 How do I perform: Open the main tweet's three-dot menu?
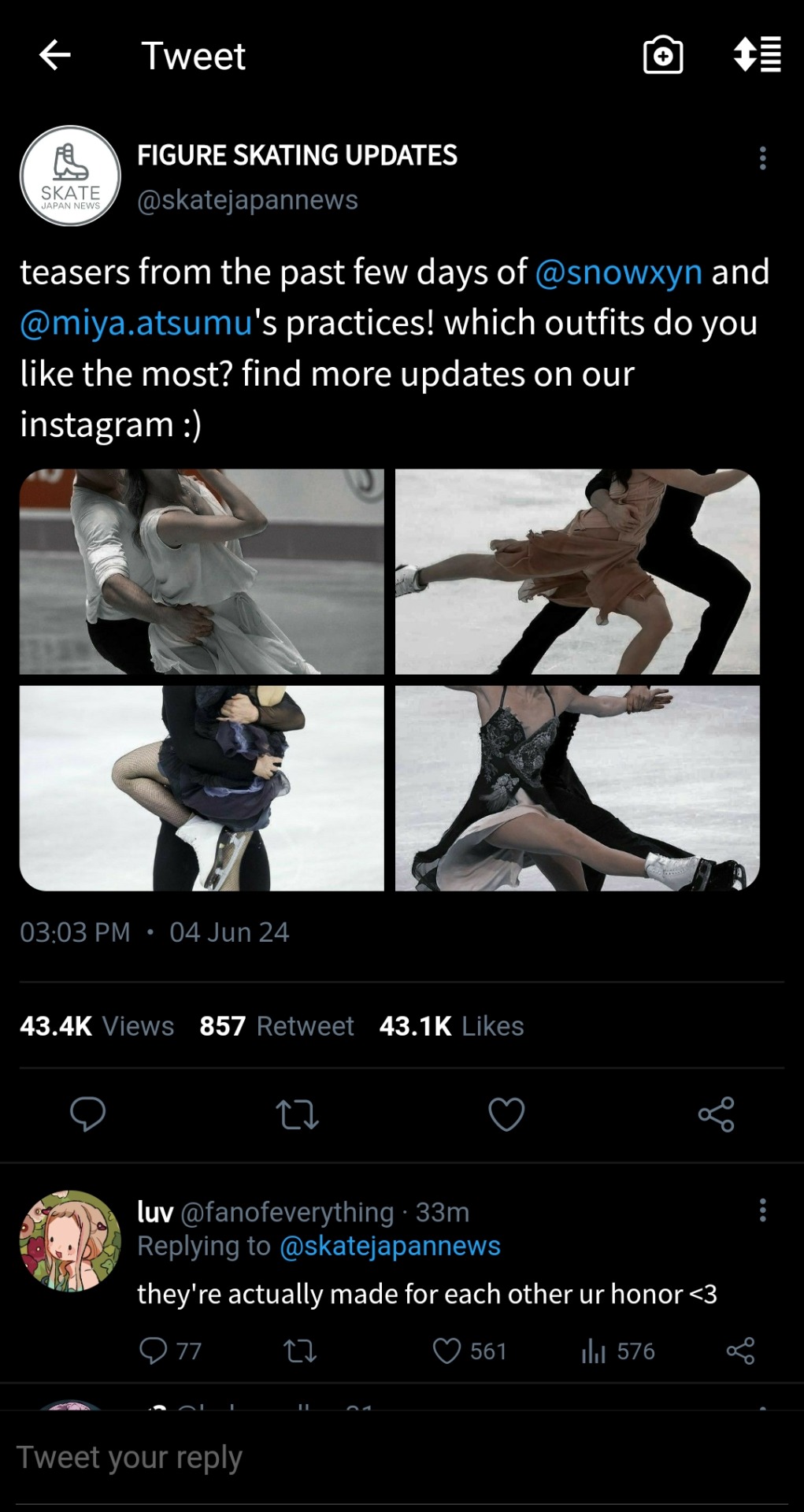762,158
